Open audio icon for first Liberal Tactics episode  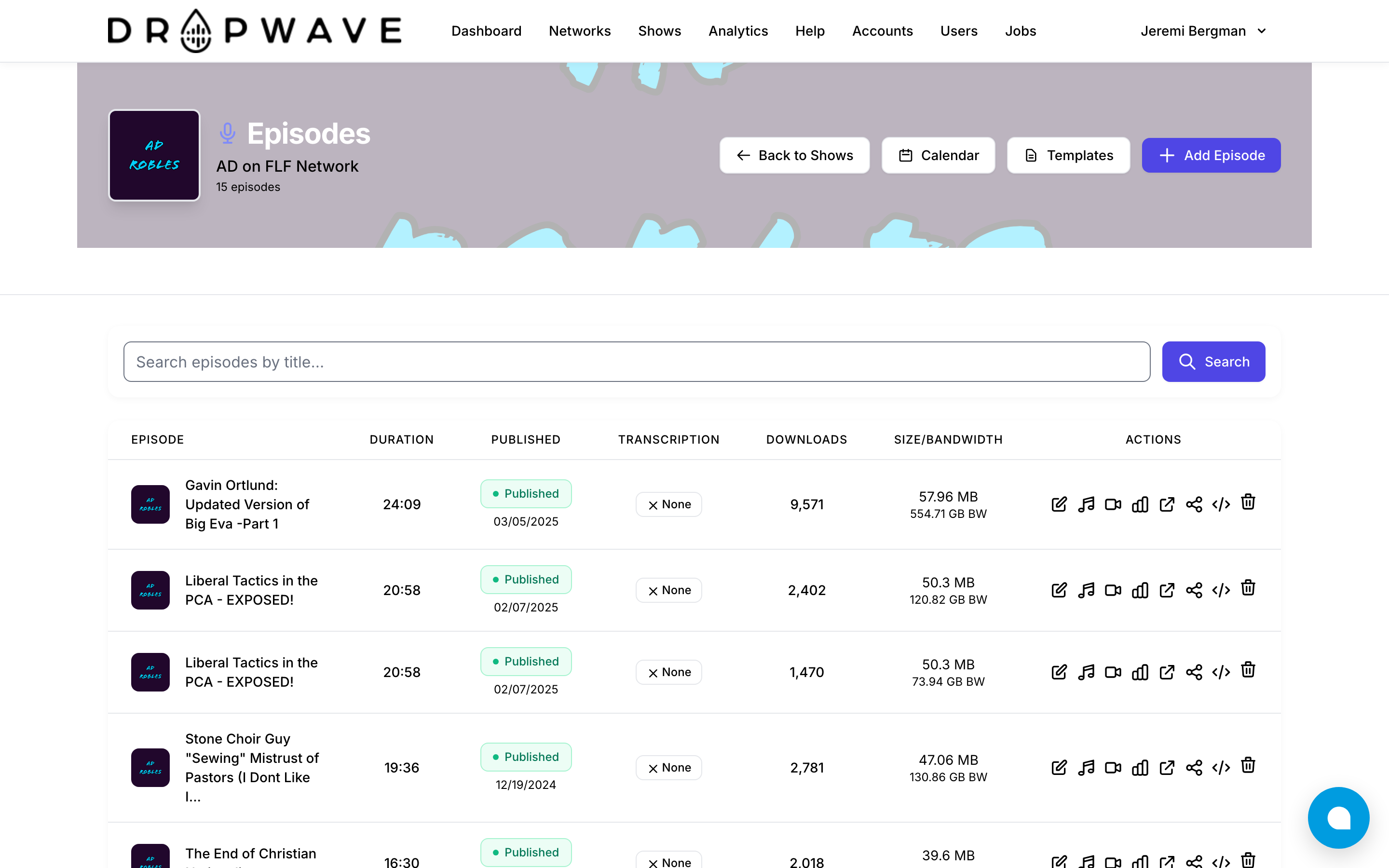click(x=1086, y=590)
